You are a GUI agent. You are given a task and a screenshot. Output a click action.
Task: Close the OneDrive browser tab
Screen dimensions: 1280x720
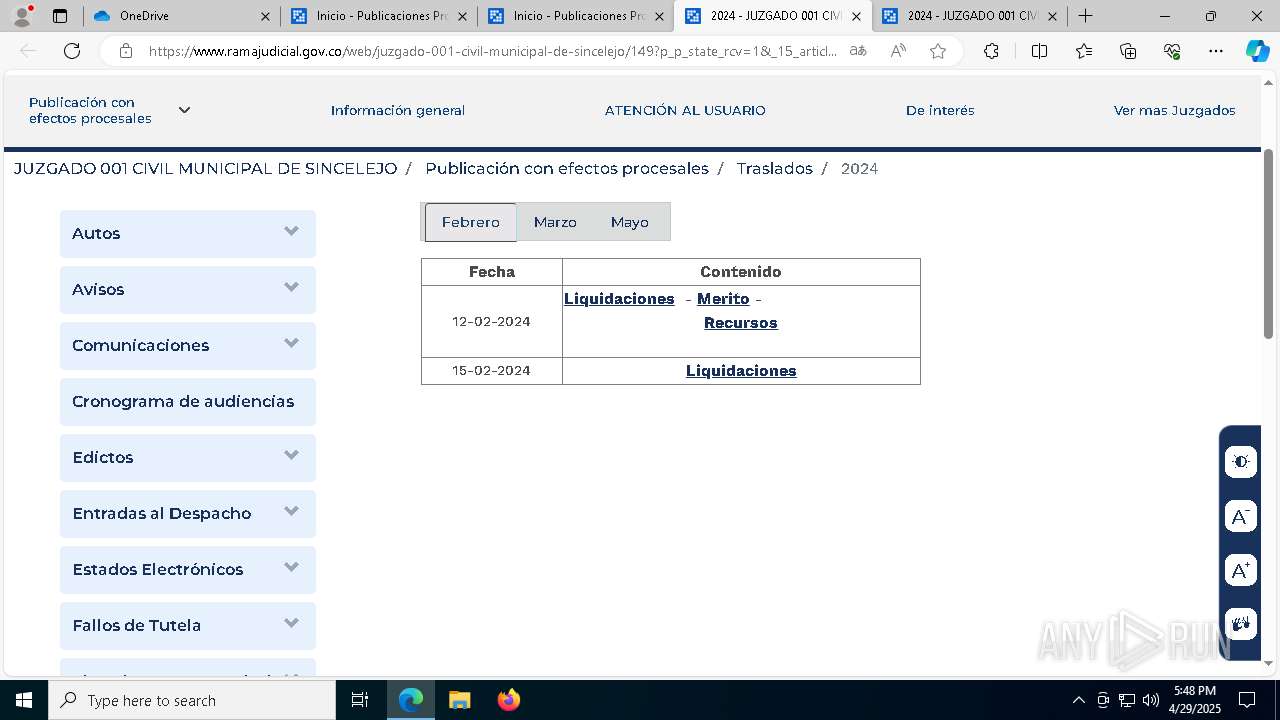click(265, 16)
